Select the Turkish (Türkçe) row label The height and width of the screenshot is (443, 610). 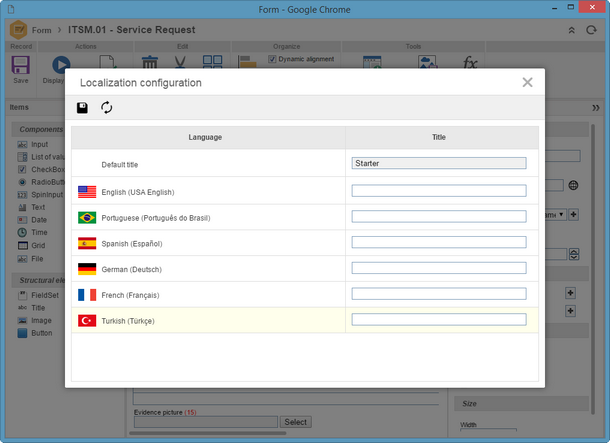[128, 321]
